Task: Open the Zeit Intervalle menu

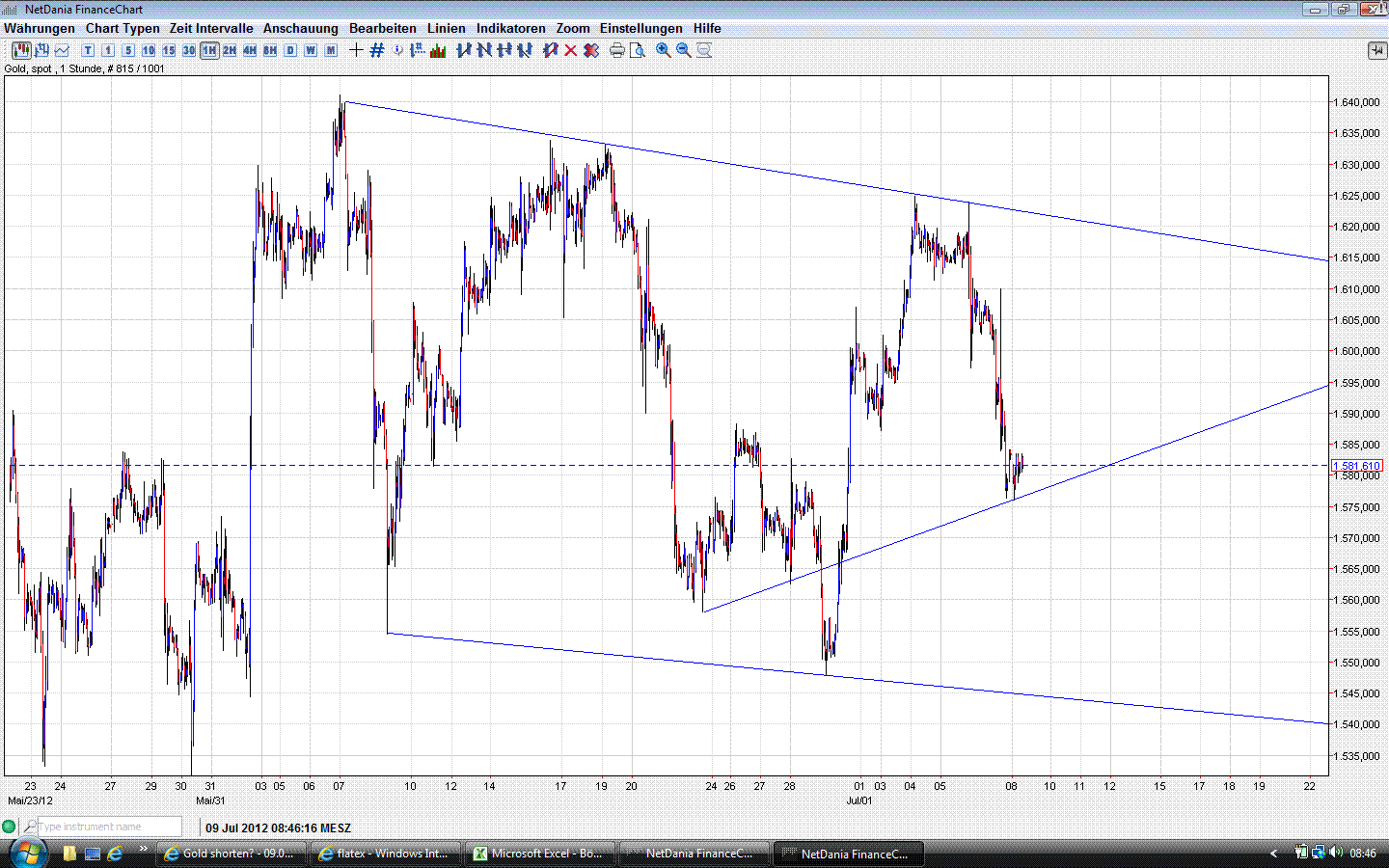Action: (210, 28)
